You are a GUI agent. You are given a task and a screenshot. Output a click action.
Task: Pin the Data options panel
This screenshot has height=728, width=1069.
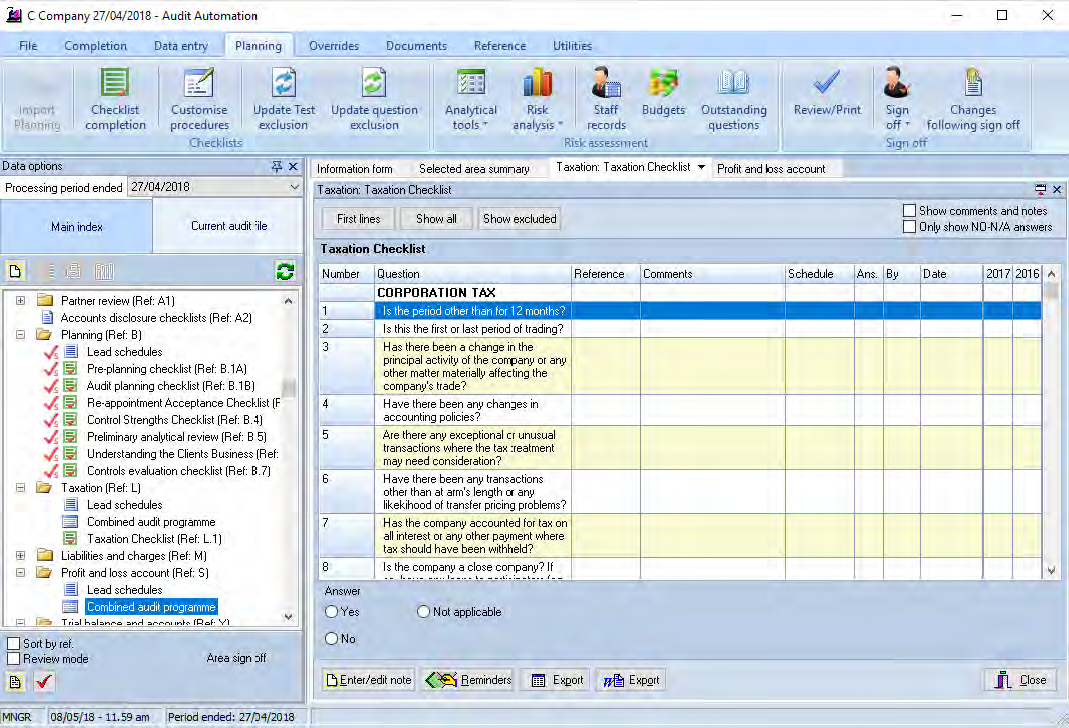[277, 166]
